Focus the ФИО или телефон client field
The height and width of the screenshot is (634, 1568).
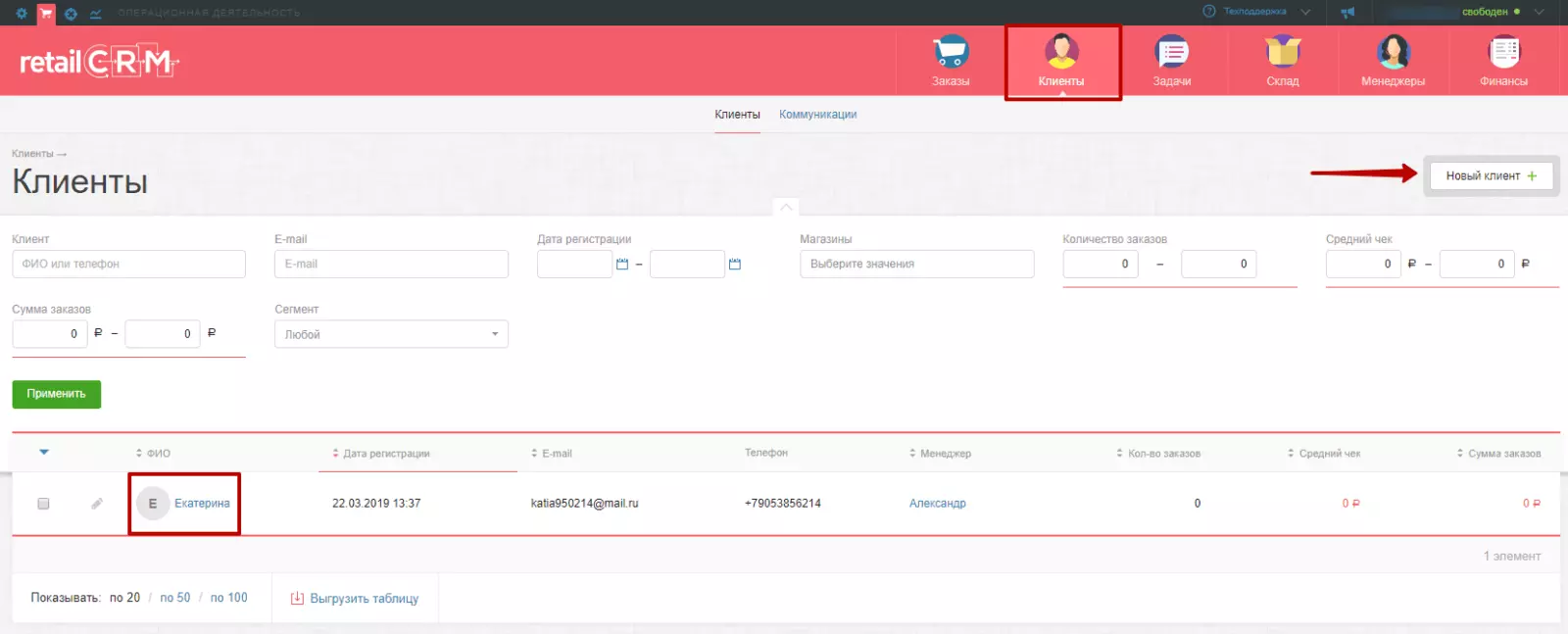click(128, 265)
